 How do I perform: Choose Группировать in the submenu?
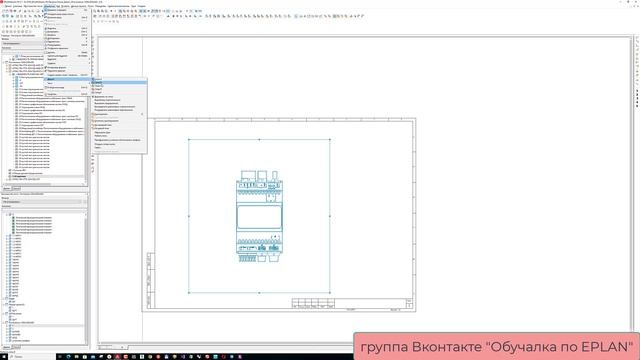[119, 114]
